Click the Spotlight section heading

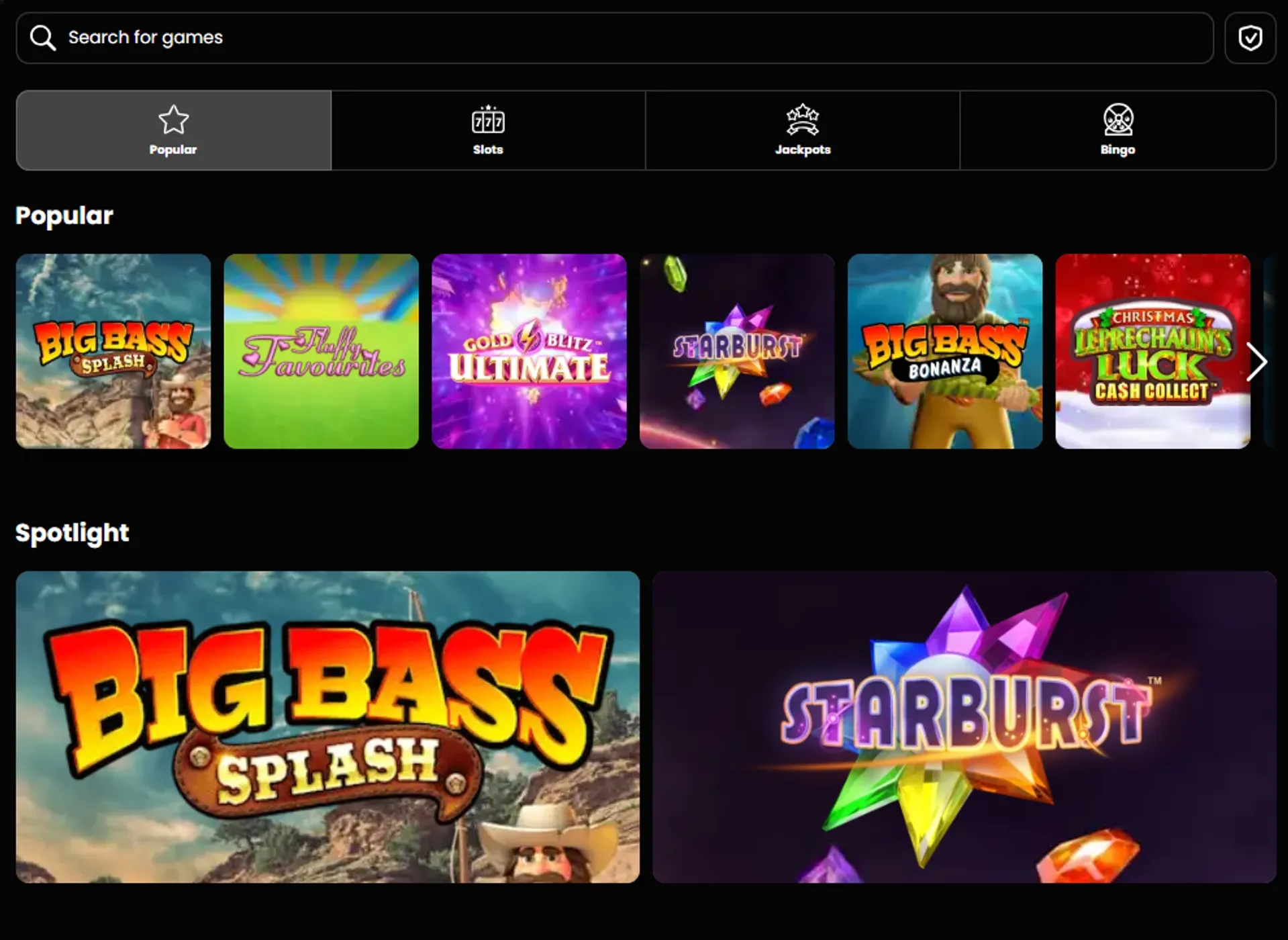point(72,532)
